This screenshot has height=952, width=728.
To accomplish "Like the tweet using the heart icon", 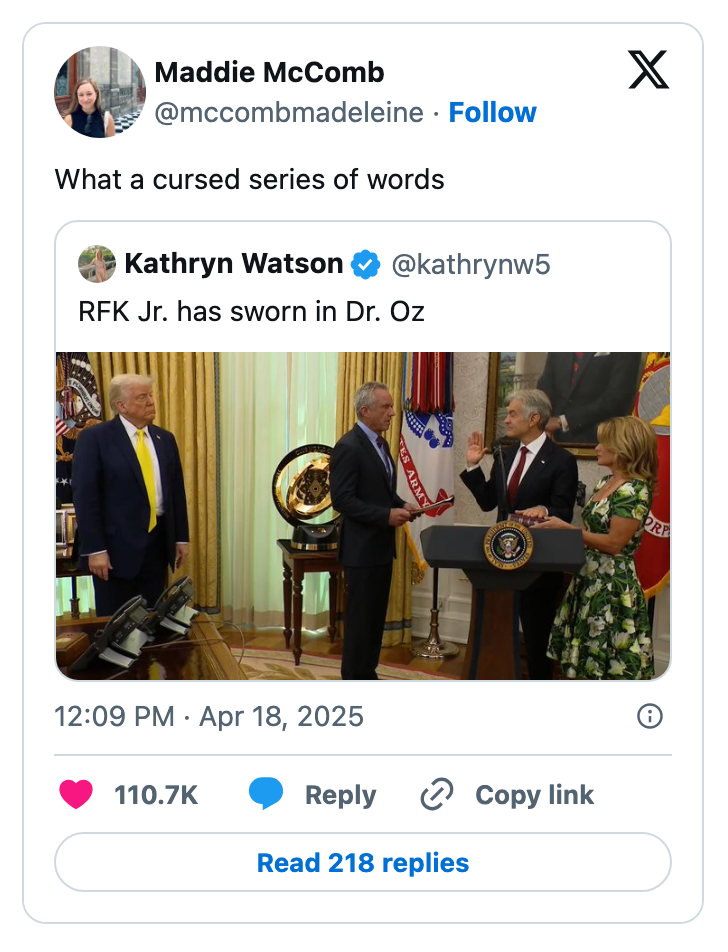I will [78, 795].
